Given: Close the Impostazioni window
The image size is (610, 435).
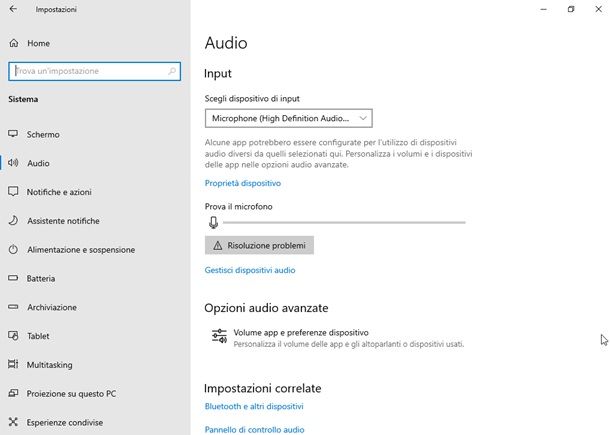Looking at the screenshot, I should [598, 9].
